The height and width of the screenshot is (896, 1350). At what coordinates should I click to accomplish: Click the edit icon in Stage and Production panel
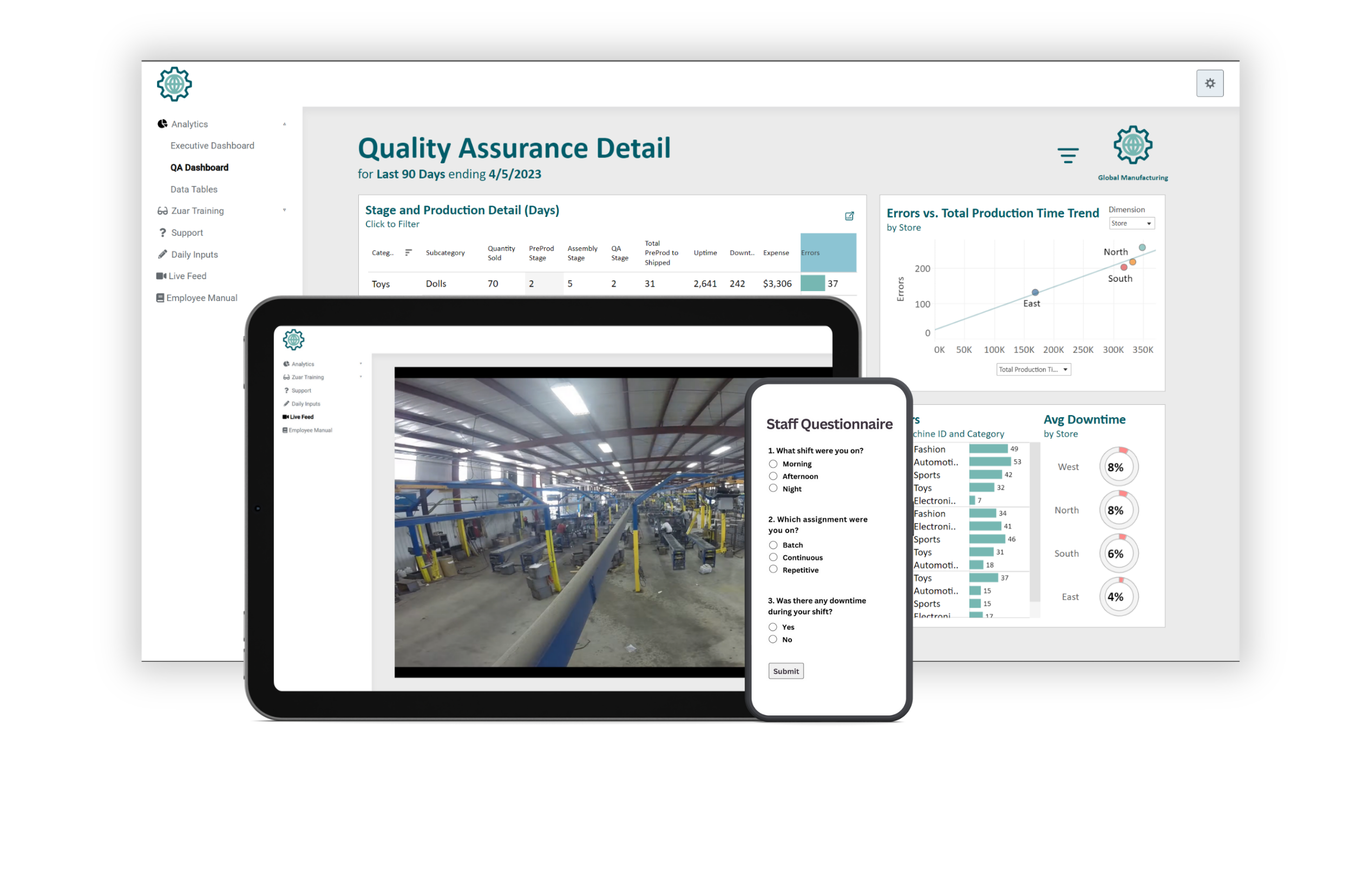click(849, 216)
